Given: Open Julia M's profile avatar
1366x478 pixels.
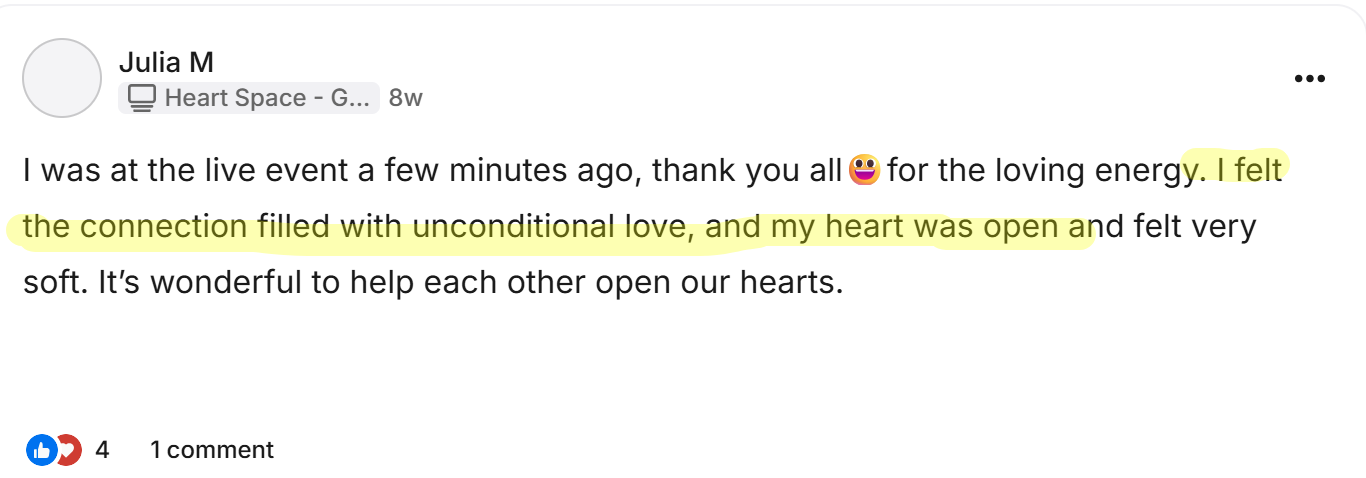Looking at the screenshot, I should coord(62,78).
